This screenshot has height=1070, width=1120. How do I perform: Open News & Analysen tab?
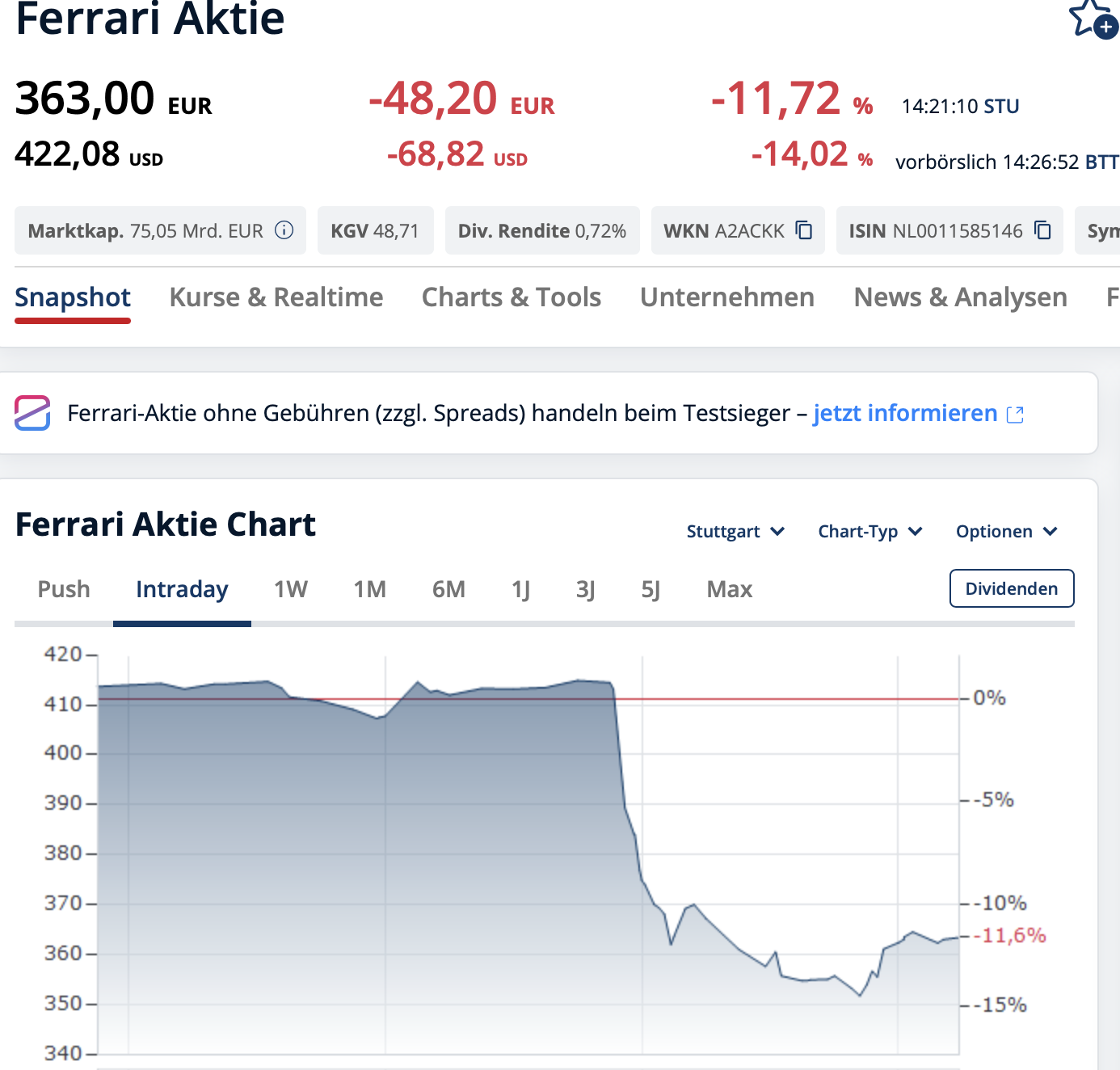(x=960, y=297)
